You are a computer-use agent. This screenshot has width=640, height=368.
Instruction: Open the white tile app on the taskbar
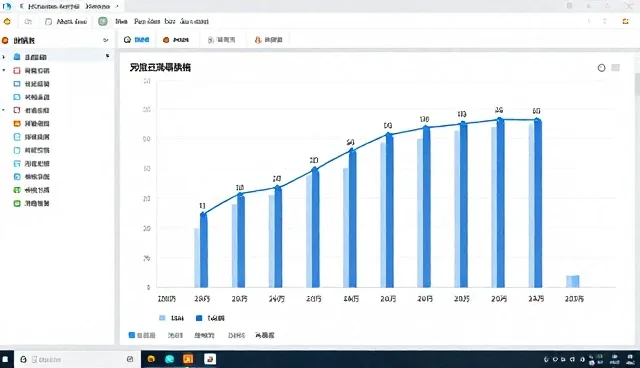tap(210, 359)
